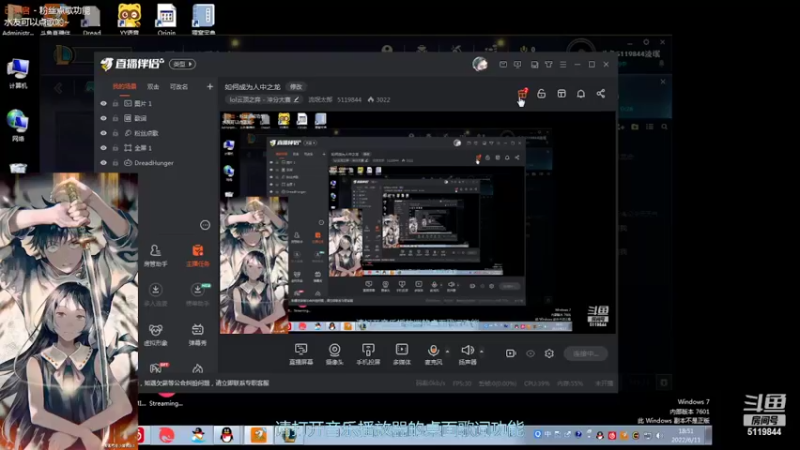Viewport: 800px width, 450px height.
Task: Mute the speaker (扬声器)
Action: point(467,351)
